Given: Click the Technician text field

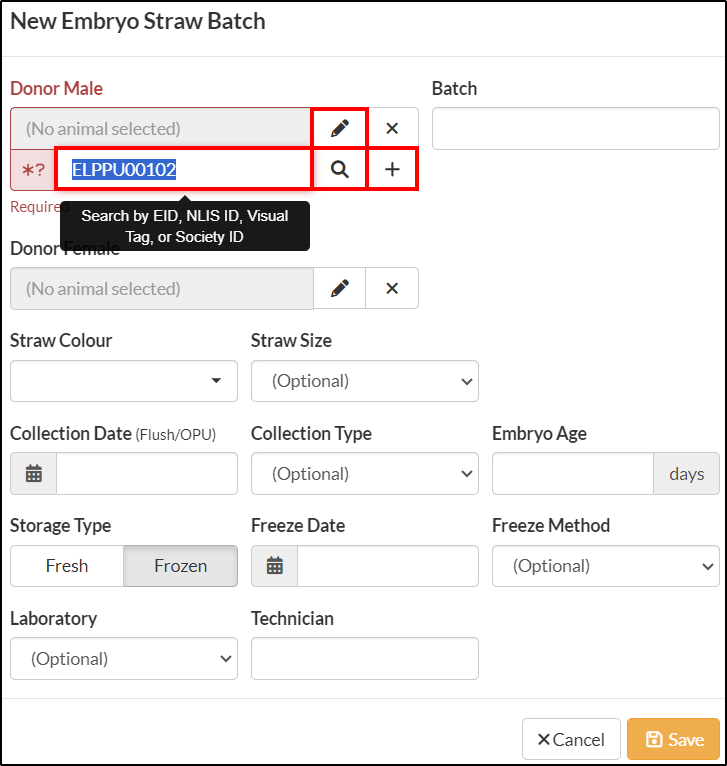Looking at the screenshot, I should point(365,659).
